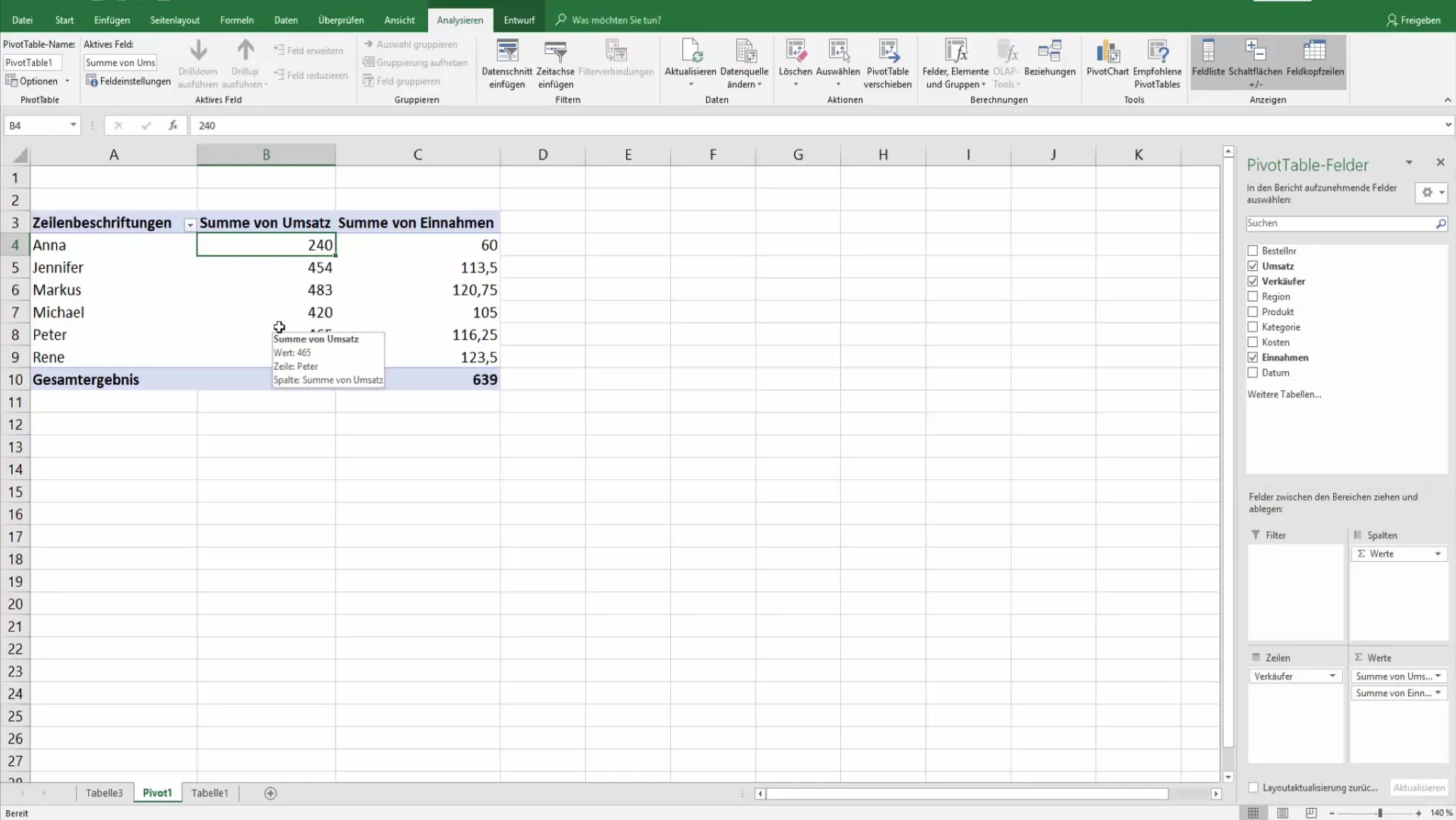Click the PivotTable-Name input field

coord(33,62)
